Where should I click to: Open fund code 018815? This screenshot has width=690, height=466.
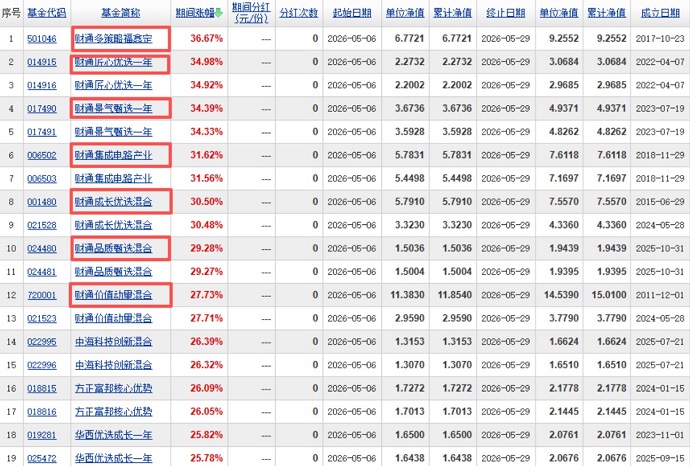click(42, 388)
